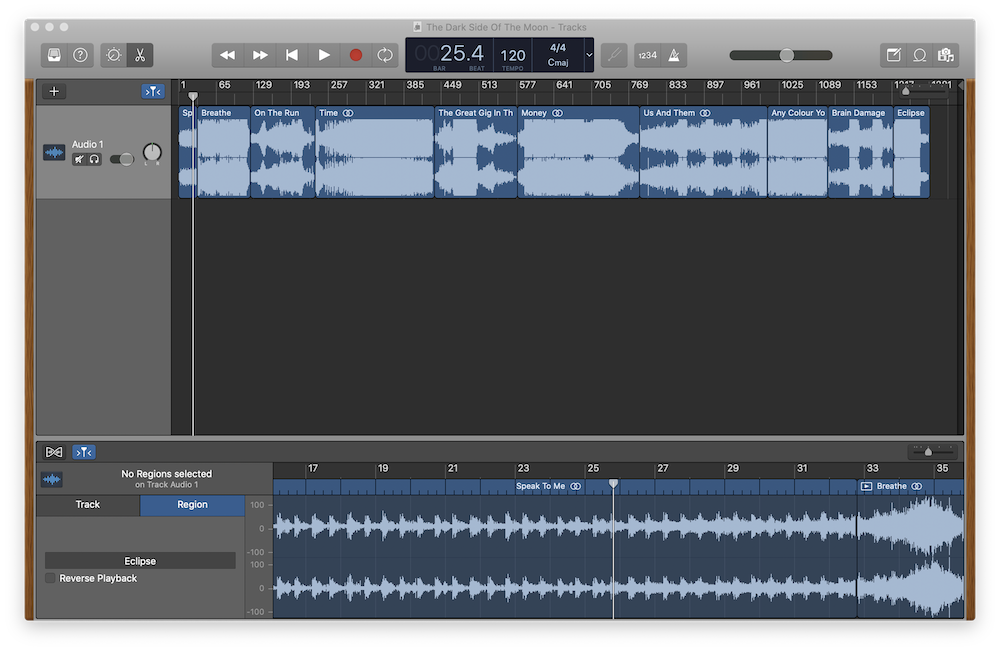Toggle Smart Controls dial button

(x=114, y=55)
